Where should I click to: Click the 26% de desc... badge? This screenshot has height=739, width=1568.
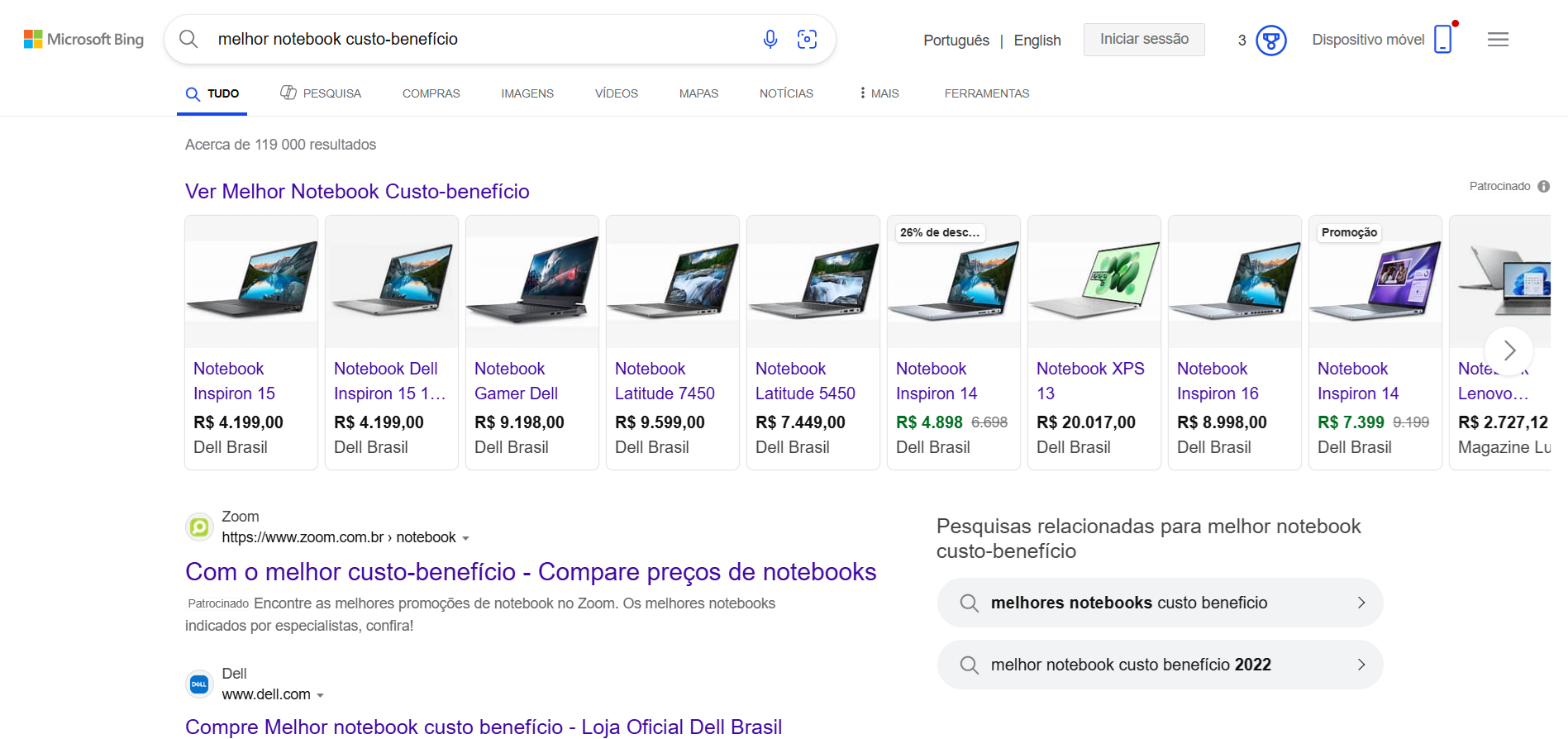click(940, 232)
